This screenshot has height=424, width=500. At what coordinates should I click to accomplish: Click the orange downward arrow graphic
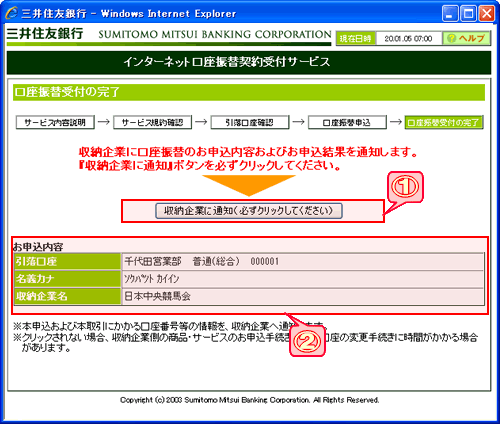tap(249, 185)
